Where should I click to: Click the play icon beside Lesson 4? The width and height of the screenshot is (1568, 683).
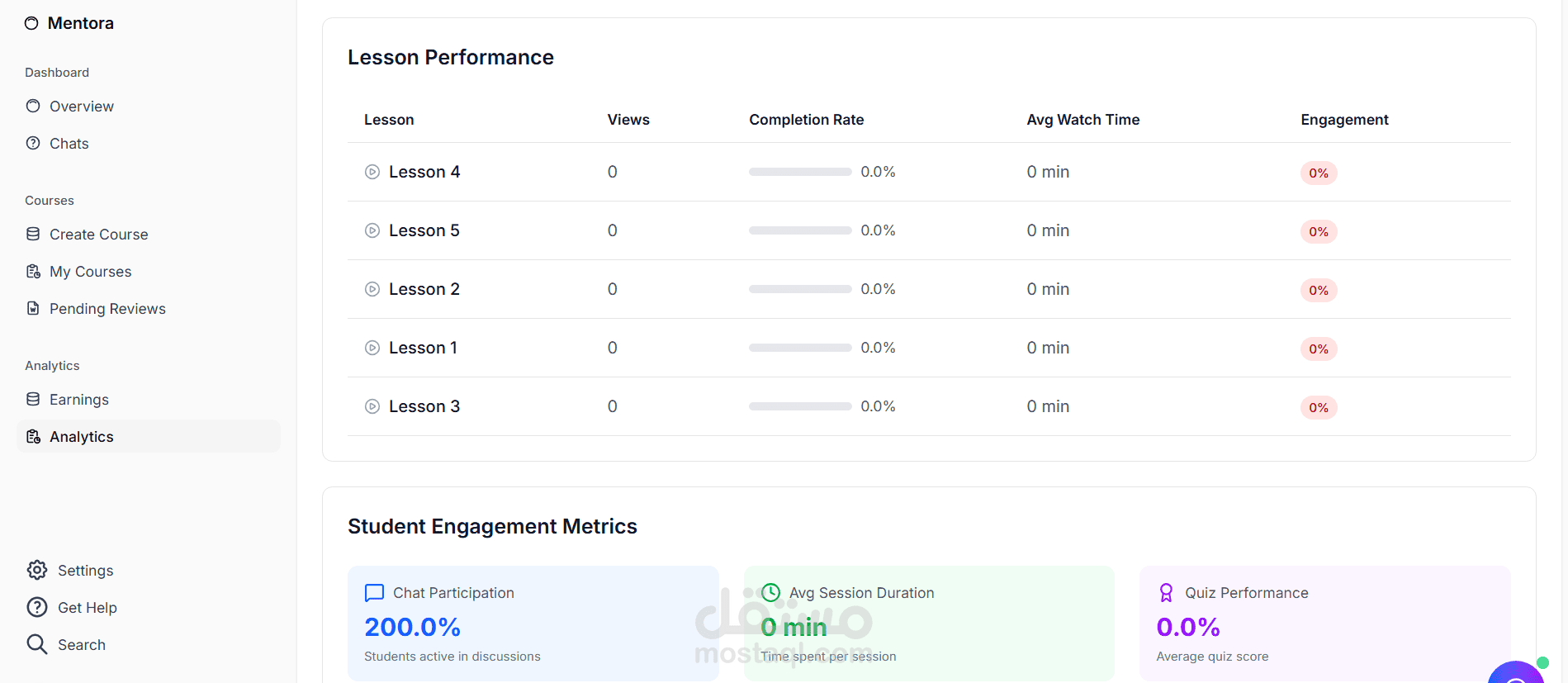point(372,172)
